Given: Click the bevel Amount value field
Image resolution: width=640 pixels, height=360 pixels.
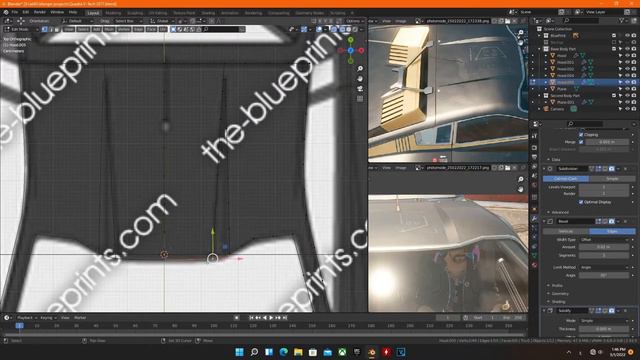Looking at the screenshot, I should click(x=604, y=247).
